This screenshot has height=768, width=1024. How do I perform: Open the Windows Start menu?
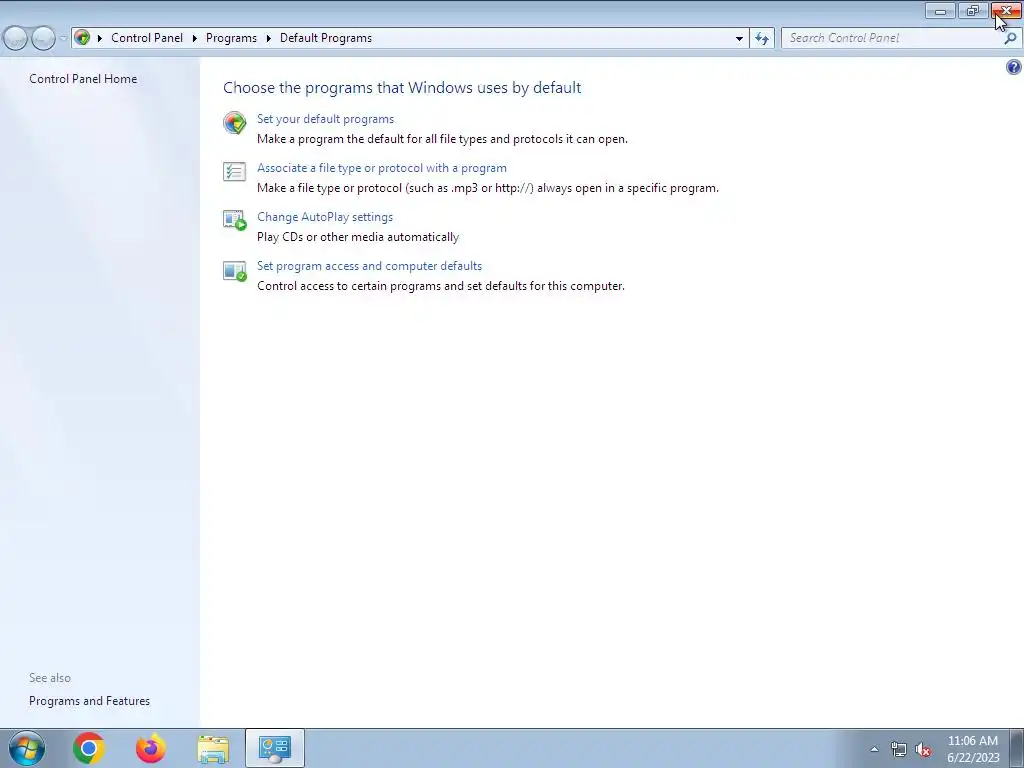[27, 748]
